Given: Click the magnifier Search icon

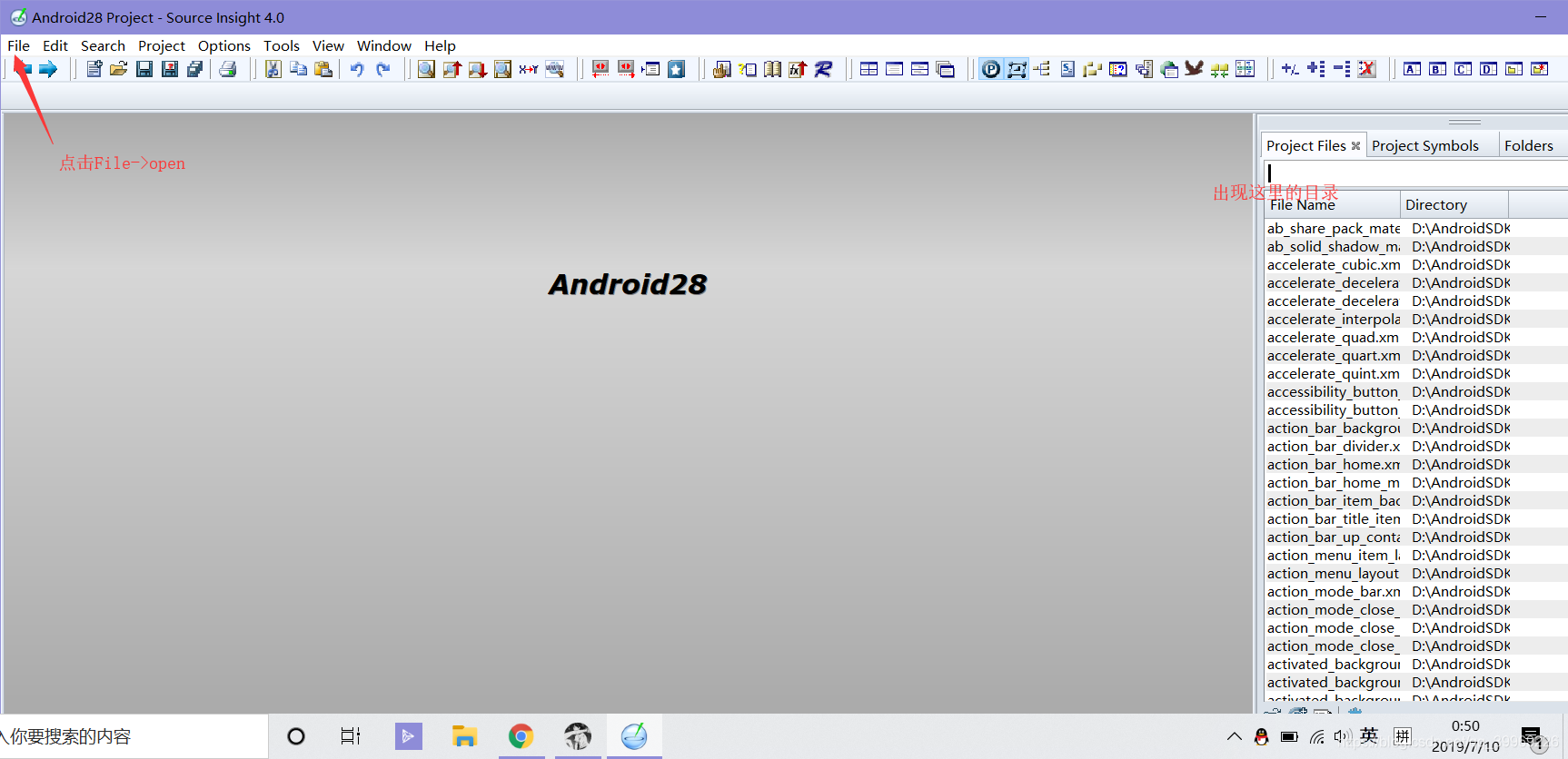Looking at the screenshot, I should (426, 69).
